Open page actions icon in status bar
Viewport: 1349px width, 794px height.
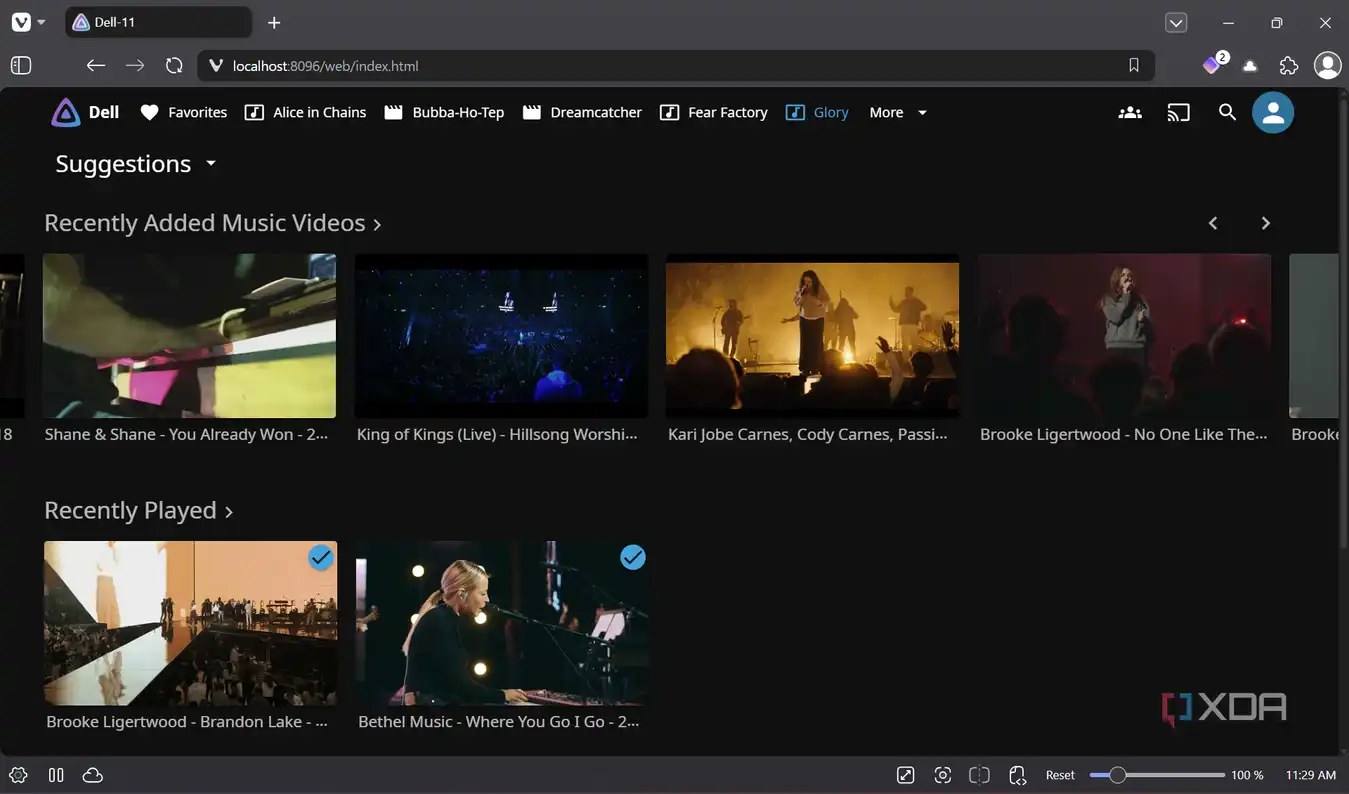click(x=1017, y=775)
